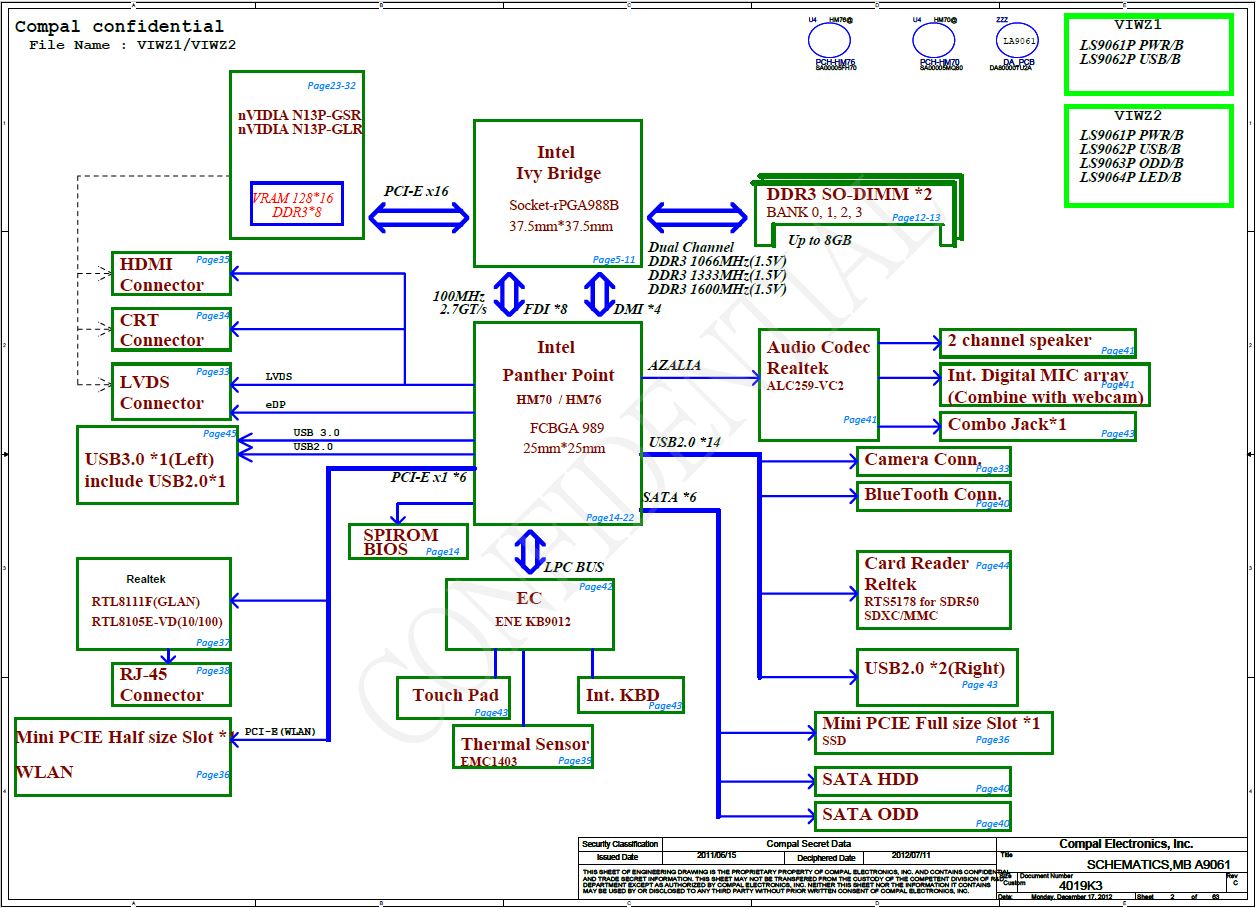The width and height of the screenshot is (1256, 908).
Task: Click the 'DDR3 1600MHz(1.5V)' line
Action: [718, 289]
